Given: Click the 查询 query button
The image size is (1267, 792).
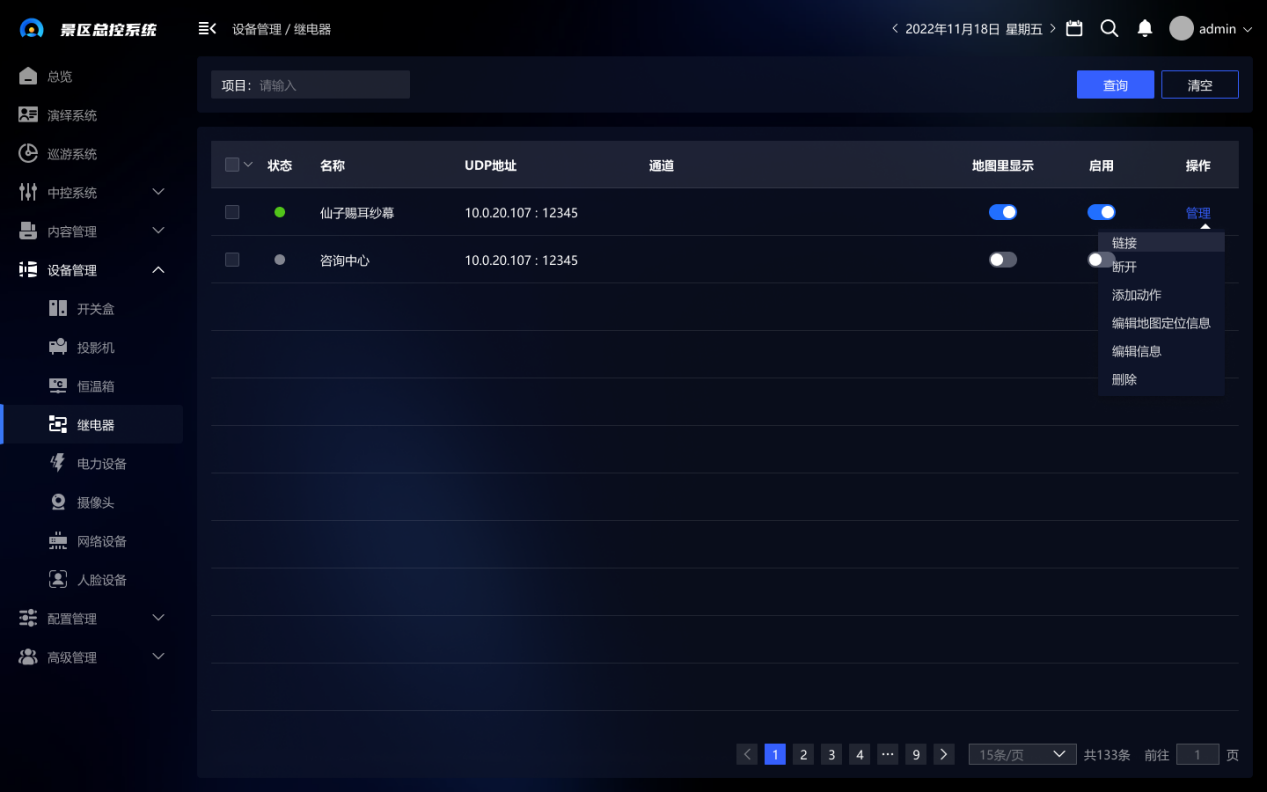Looking at the screenshot, I should point(1115,85).
